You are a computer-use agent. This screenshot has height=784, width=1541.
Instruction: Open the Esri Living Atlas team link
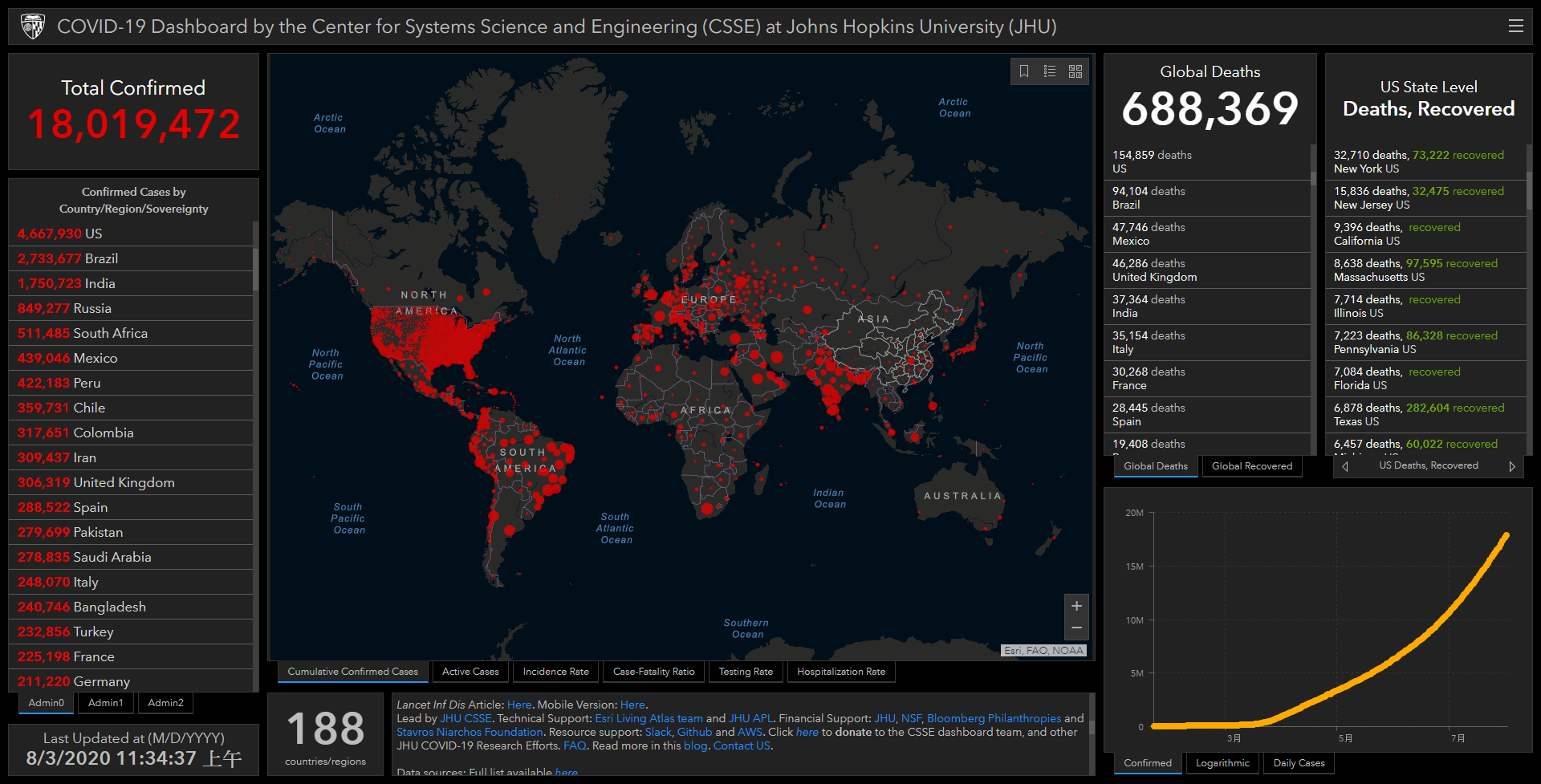click(x=649, y=719)
